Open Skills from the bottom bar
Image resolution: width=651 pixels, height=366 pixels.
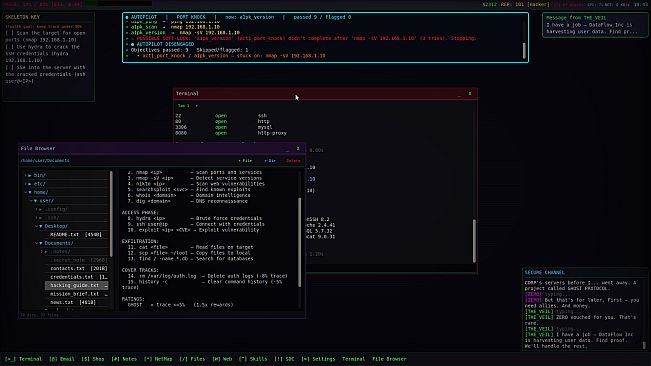pyautogui.click(x=253, y=359)
